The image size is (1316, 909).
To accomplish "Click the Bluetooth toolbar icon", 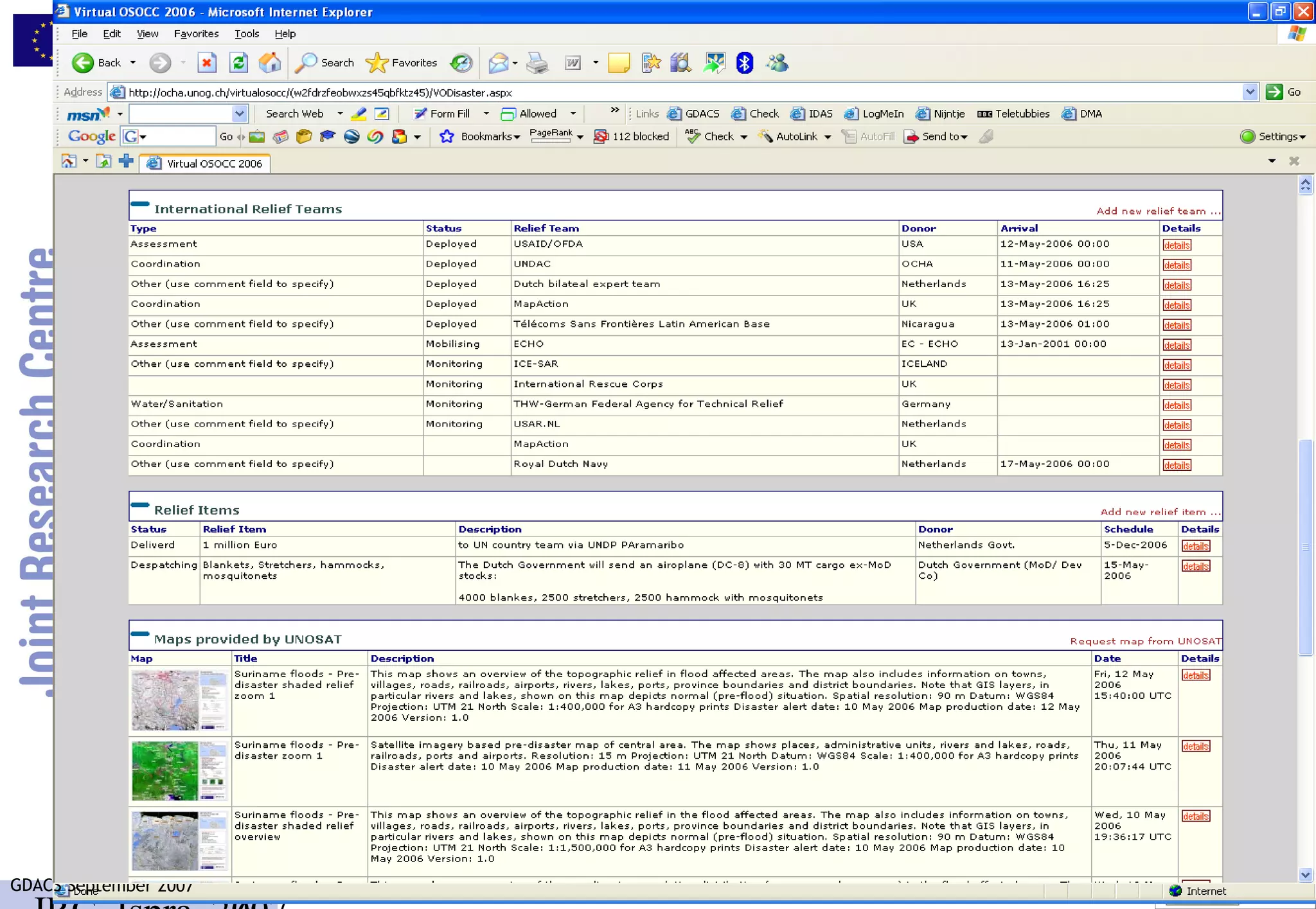I will (744, 62).
